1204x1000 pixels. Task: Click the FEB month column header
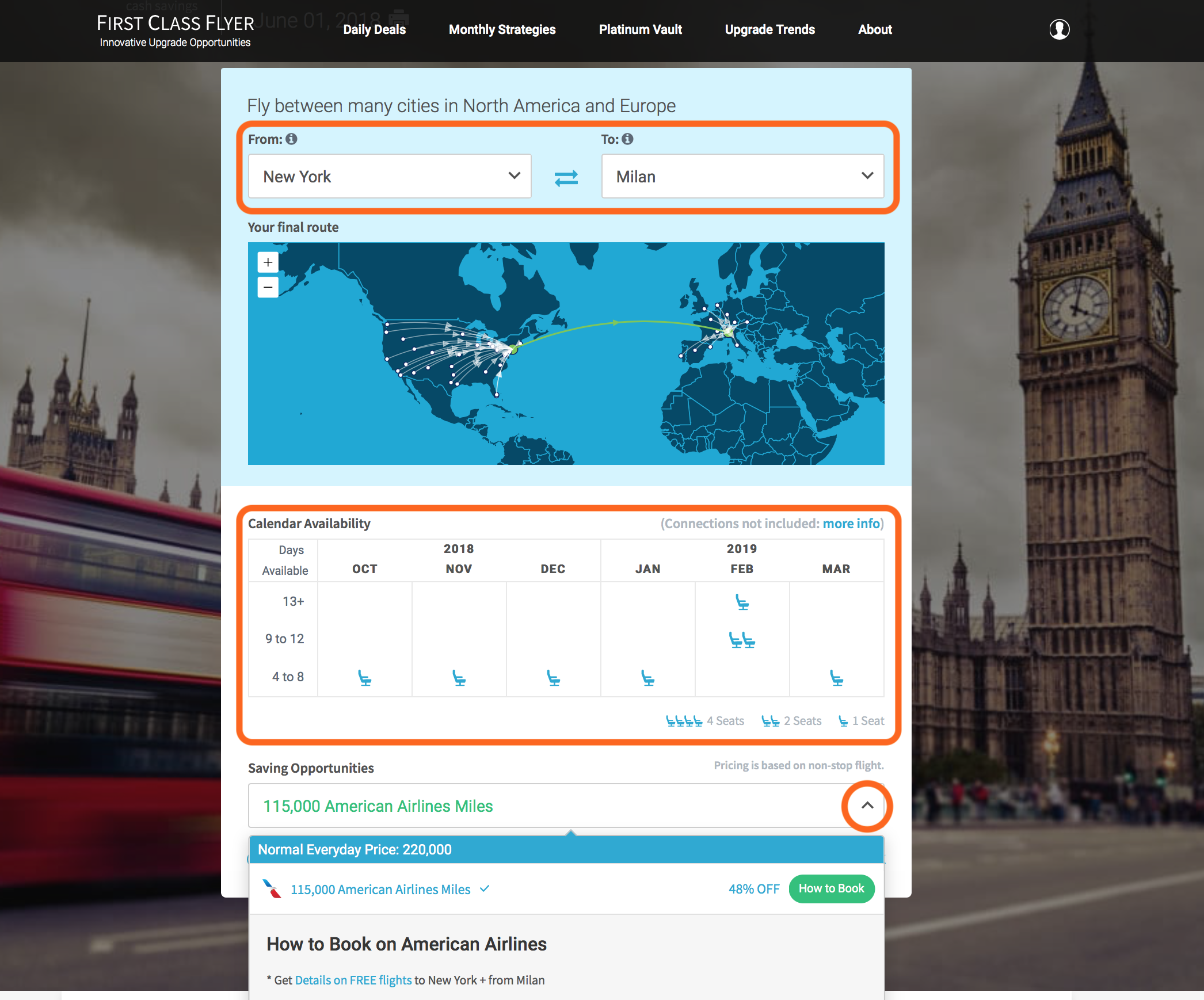tap(742, 569)
